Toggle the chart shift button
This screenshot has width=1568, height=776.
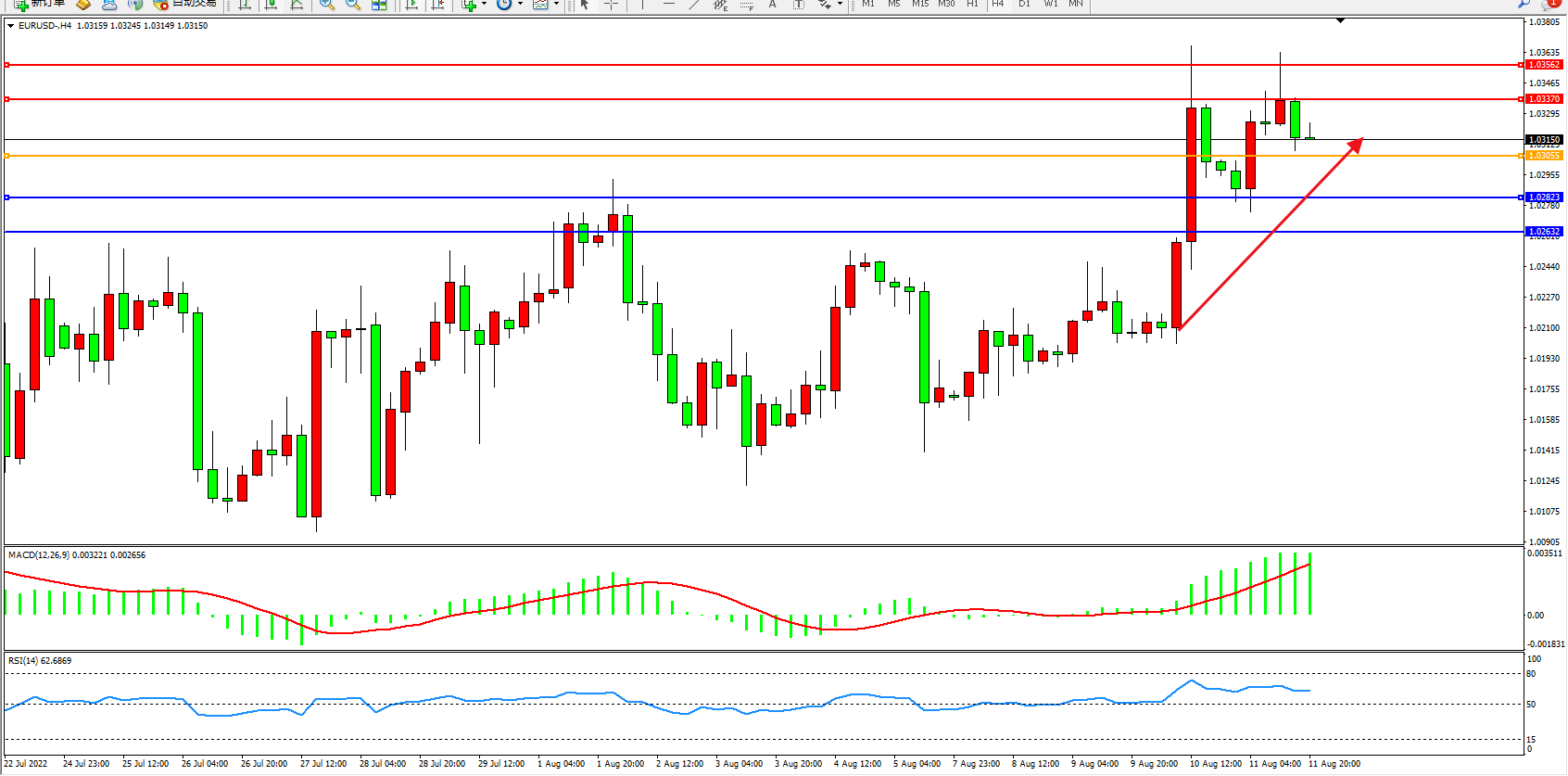[438, 5]
